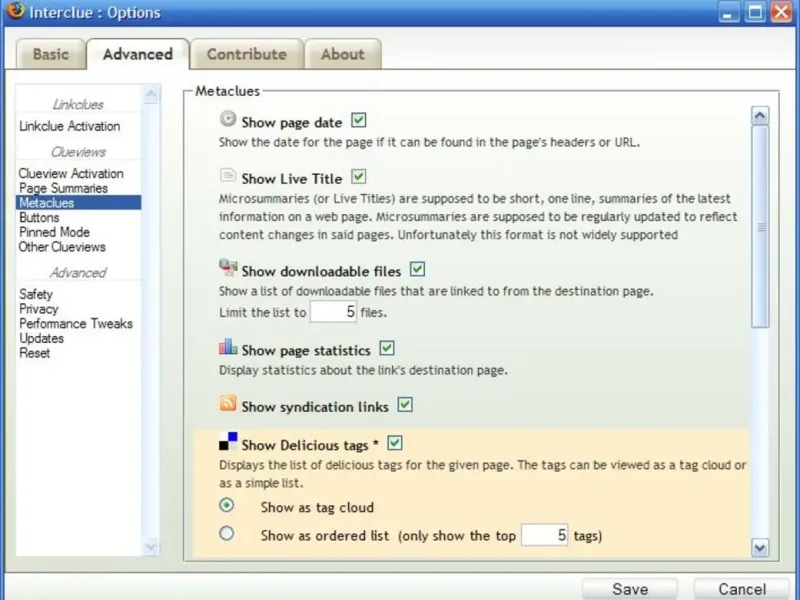Click the Metaclues panel scroll up arrow
This screenshot has height=600, width=800.
pos(760,116)
